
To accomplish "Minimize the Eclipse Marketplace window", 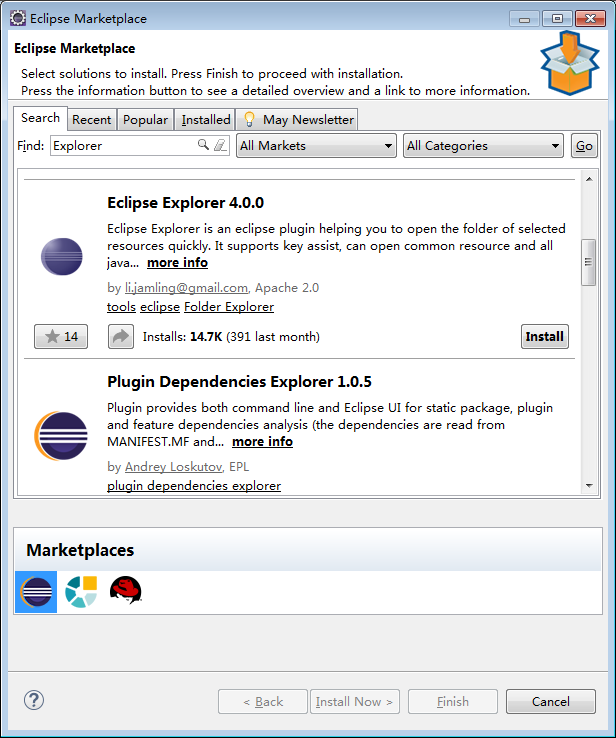I will click(x=524, y=19).
